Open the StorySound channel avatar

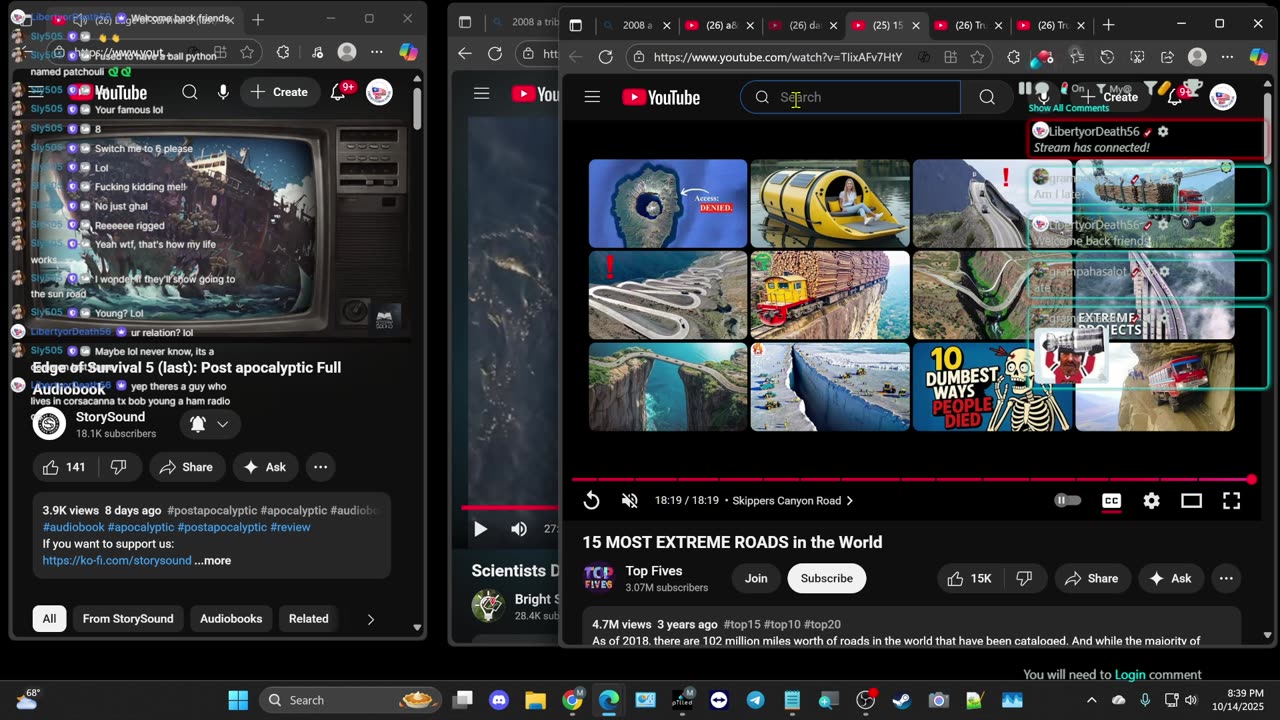click(49, 424)
